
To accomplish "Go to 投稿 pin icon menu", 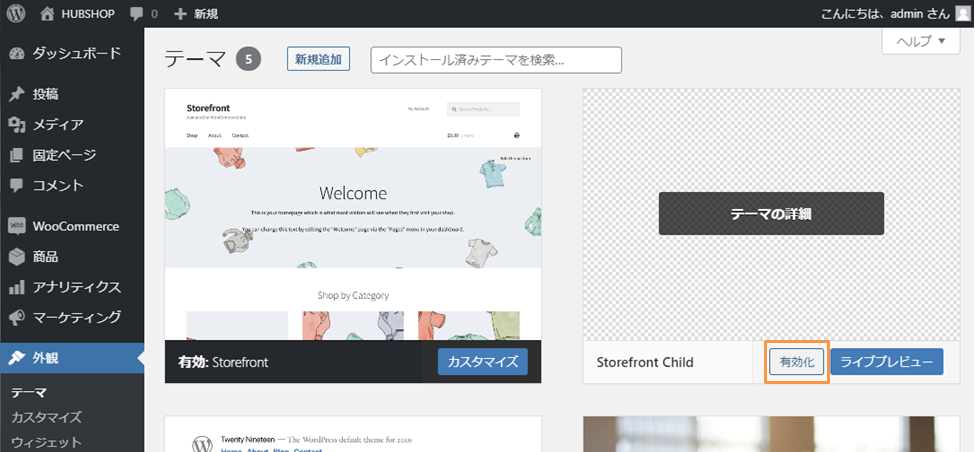I will [x=16, y=94].
